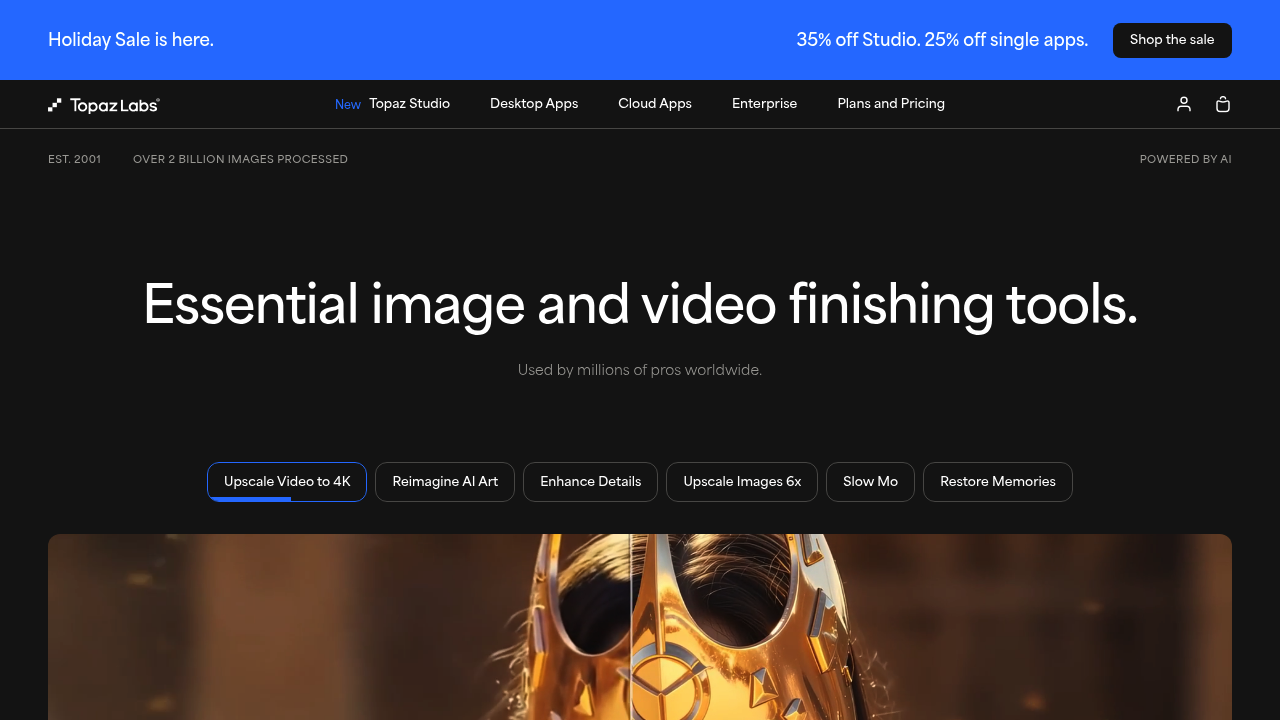
Task: Click the Shop the sale button
Action: pos(1171,40)
